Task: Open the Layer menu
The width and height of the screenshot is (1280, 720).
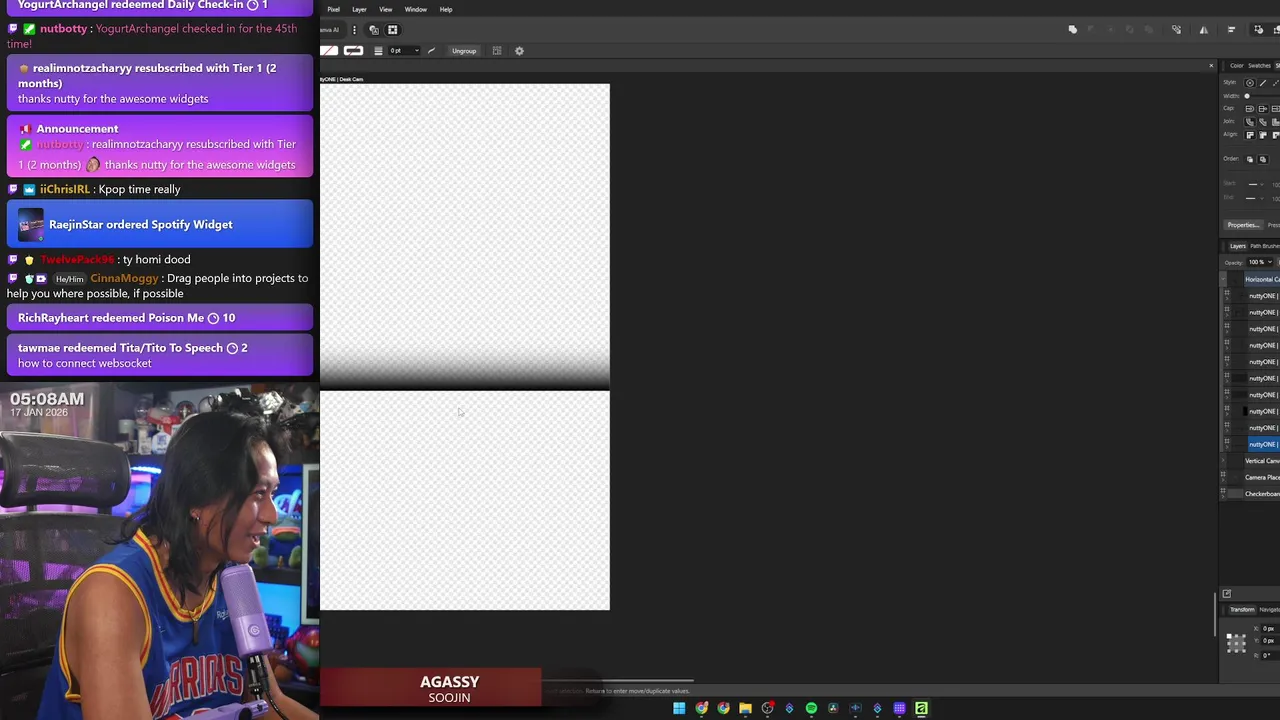Action: (x=359, y=9)
